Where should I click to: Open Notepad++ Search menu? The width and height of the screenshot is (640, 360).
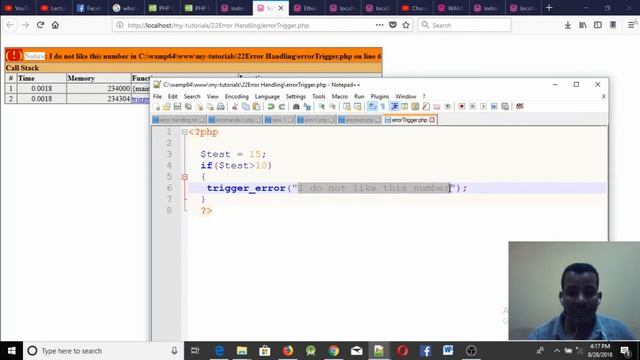pyautogui.click(x=192, y=96)
